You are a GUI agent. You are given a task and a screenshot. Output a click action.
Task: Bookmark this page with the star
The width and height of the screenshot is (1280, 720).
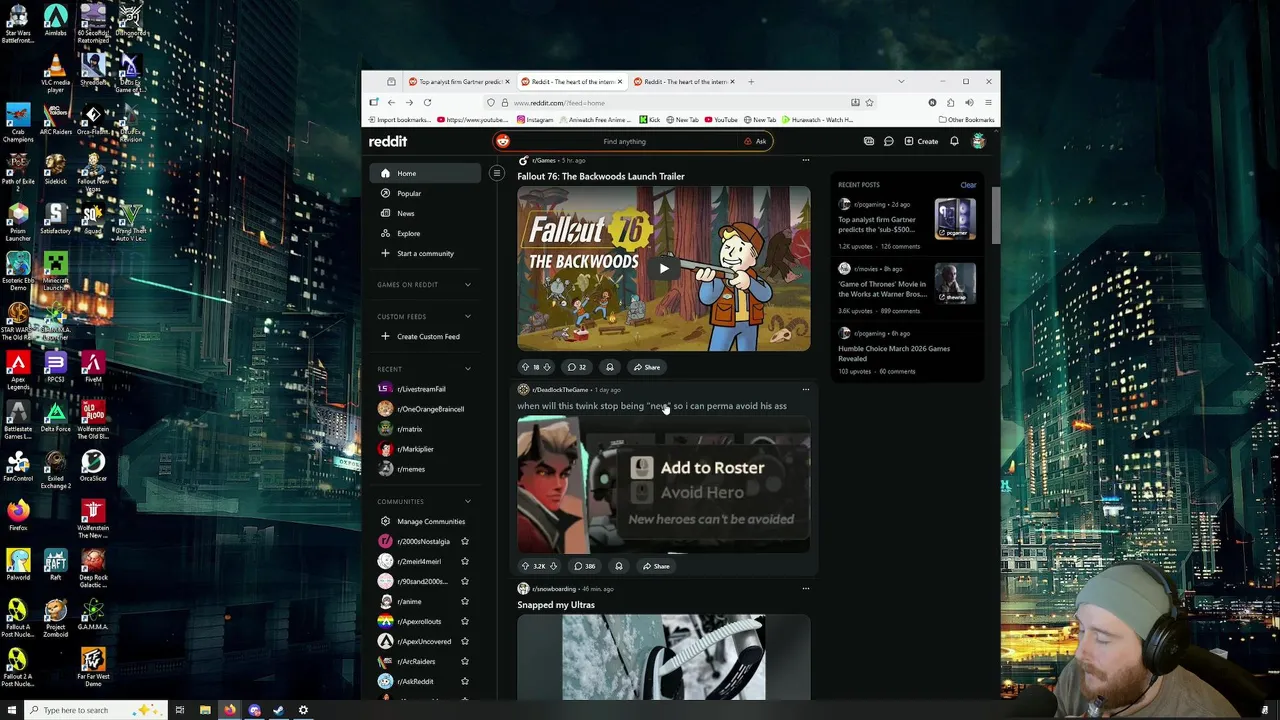(869, 102)
